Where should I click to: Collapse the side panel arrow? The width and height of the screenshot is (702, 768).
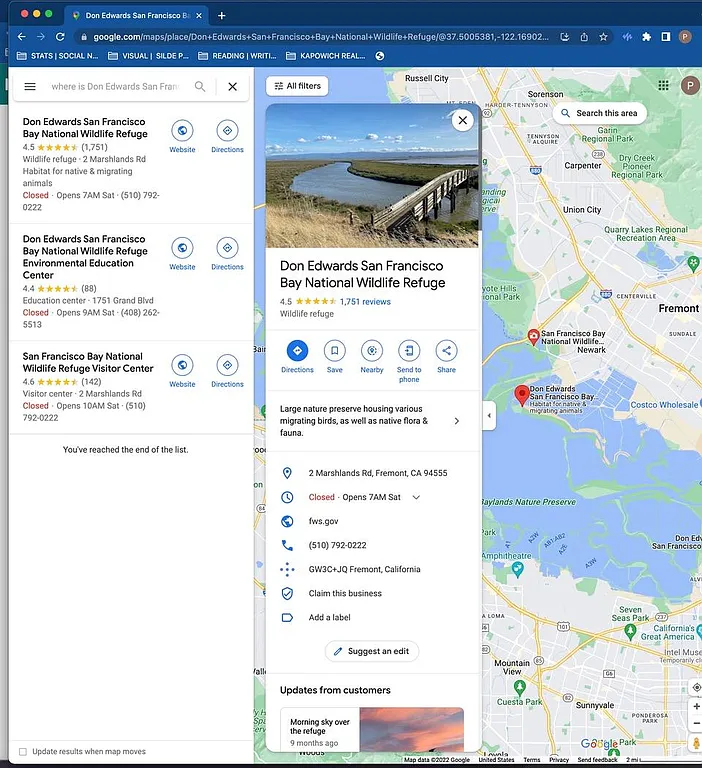pos(489,416)
